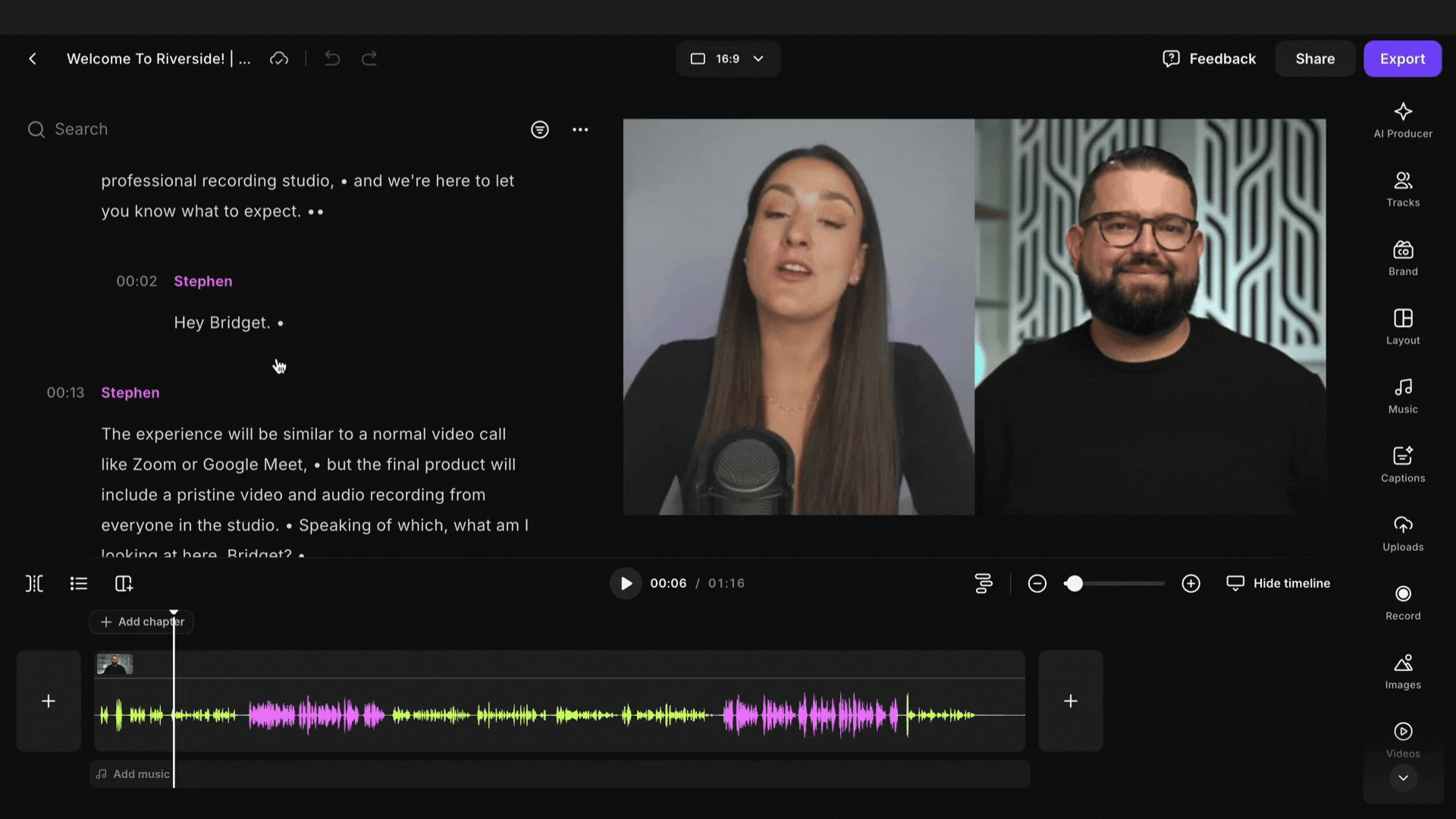Open the 16:9 aspect ratio dropdown

727,58
